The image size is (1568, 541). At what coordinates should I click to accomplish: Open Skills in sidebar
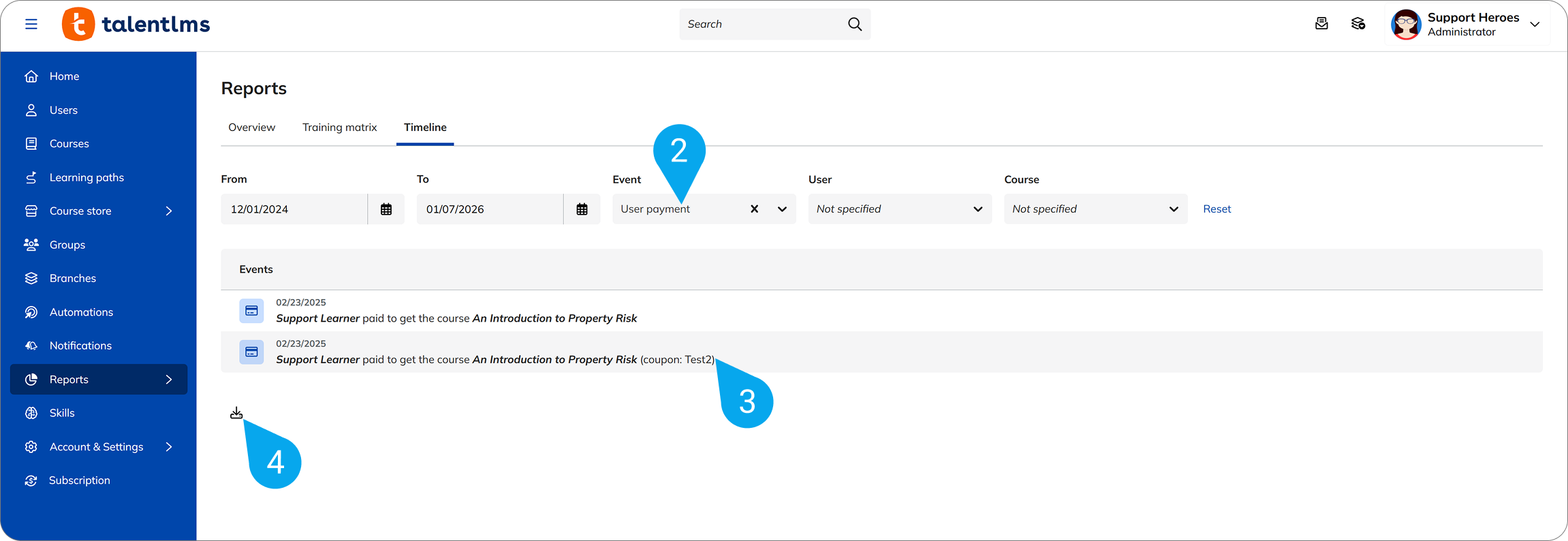click(x=99, y=413)
